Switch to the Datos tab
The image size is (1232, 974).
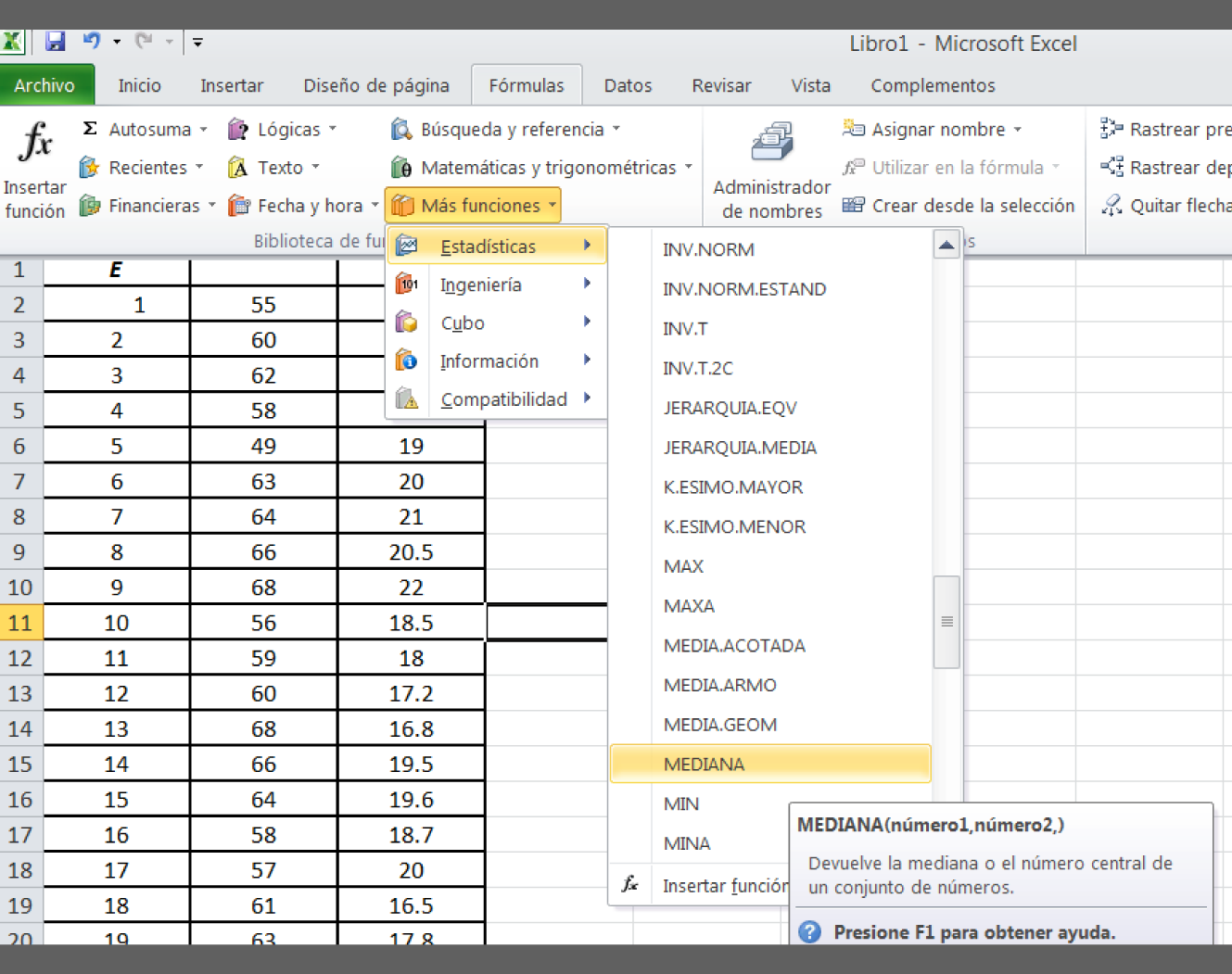(628, 85)
